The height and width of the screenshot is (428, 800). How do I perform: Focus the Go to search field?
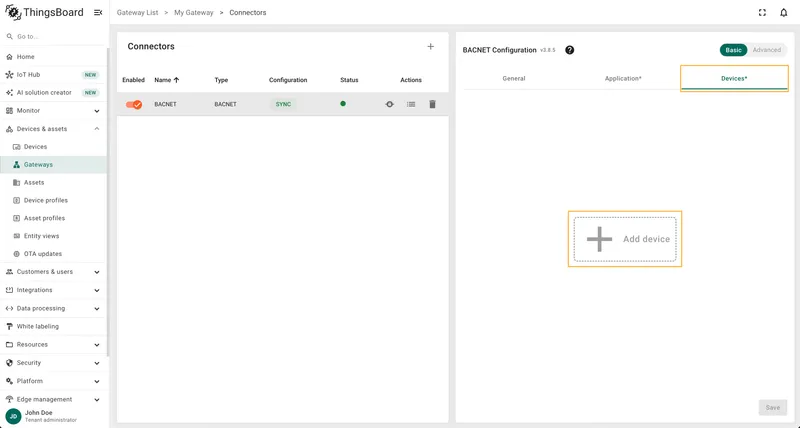56,37
